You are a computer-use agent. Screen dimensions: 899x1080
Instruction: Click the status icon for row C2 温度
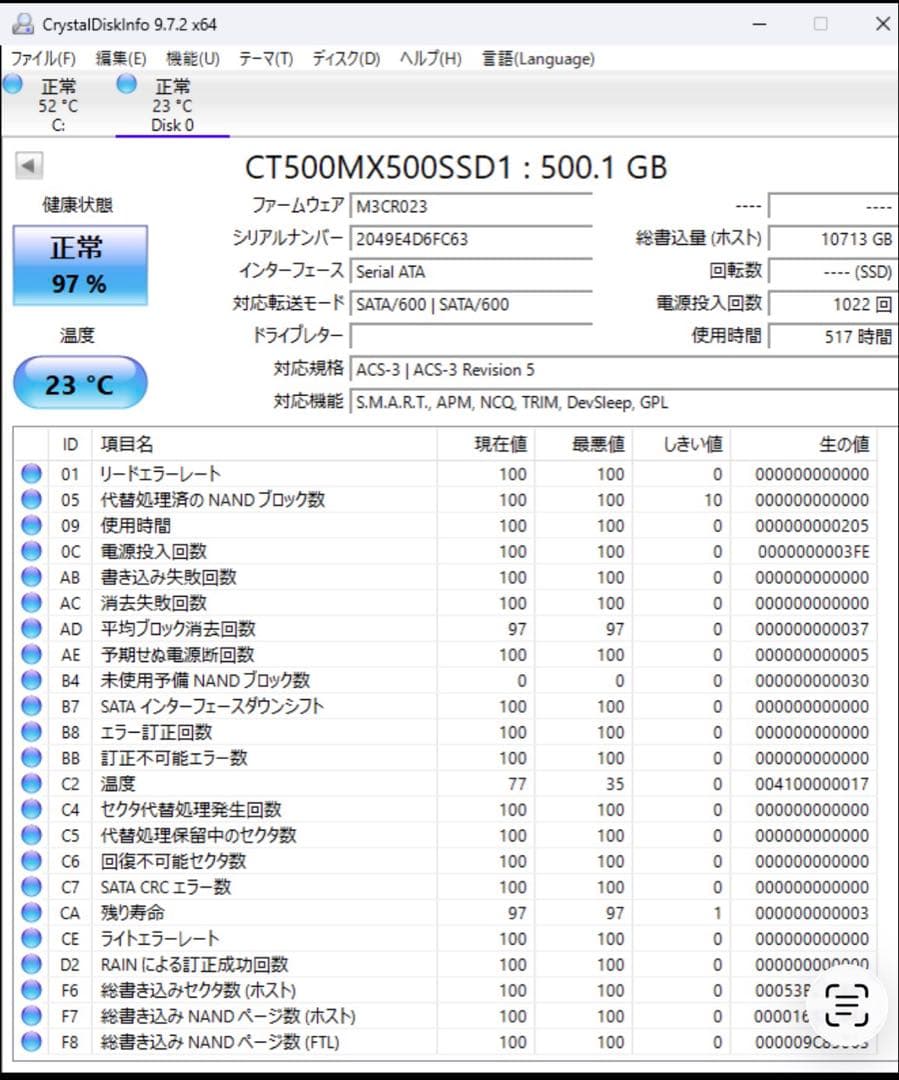[31, 783]
